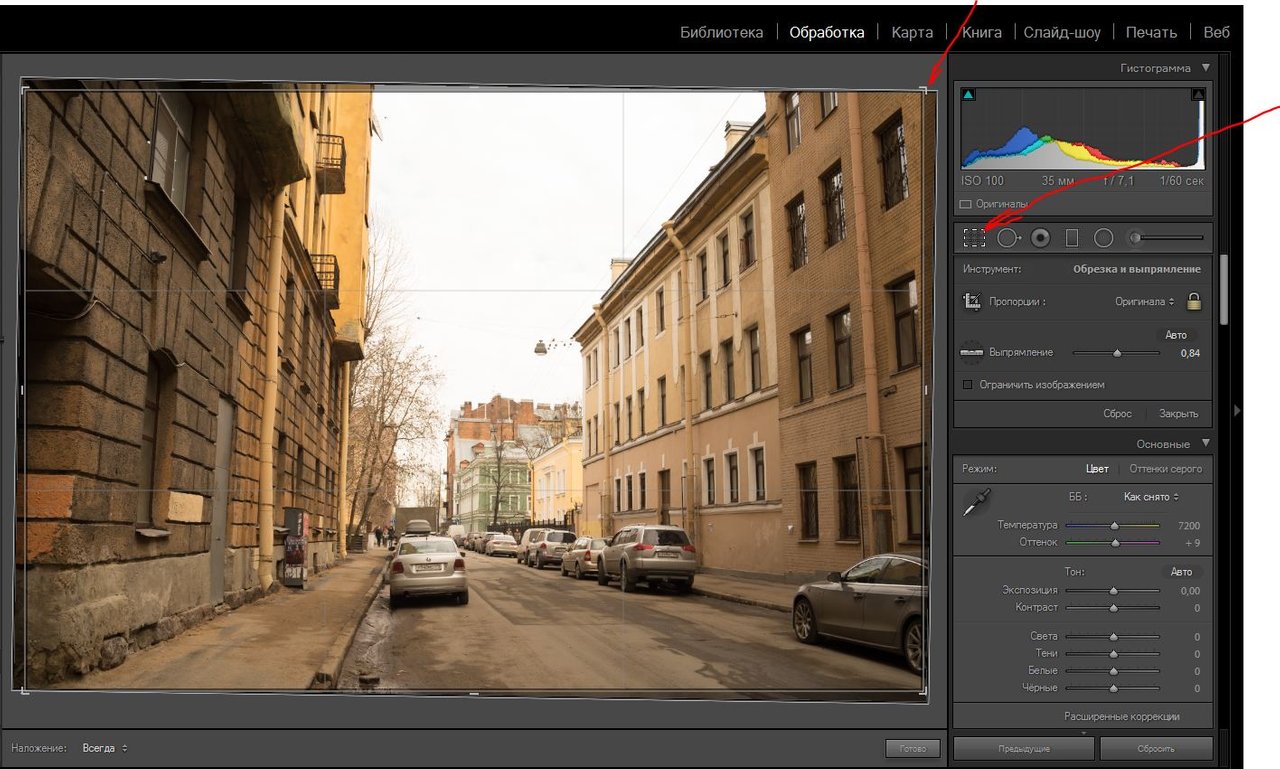Image resolution: width=1280 pixels, height=769 pixels.
Task: Collapse the Гистограмма panel triangle
Action: click(1205, 68)
